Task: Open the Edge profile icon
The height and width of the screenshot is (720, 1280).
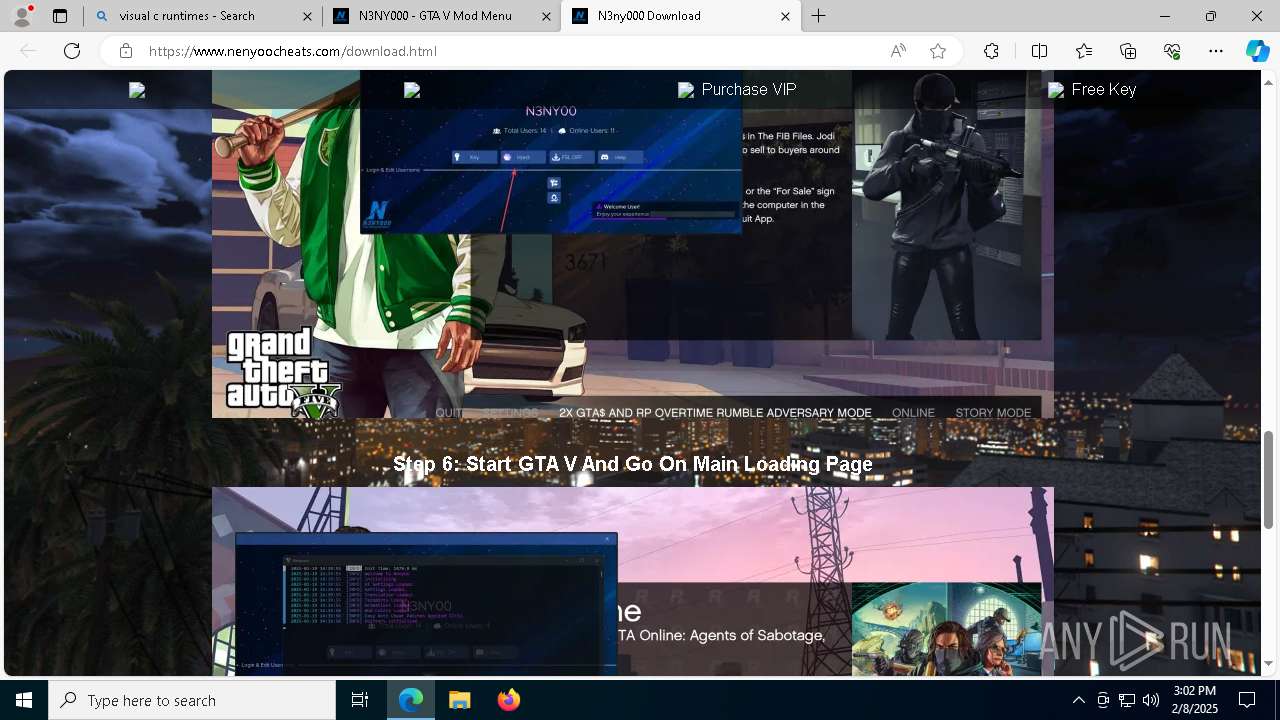Action: pyautogui.click(x=22, y=16)
